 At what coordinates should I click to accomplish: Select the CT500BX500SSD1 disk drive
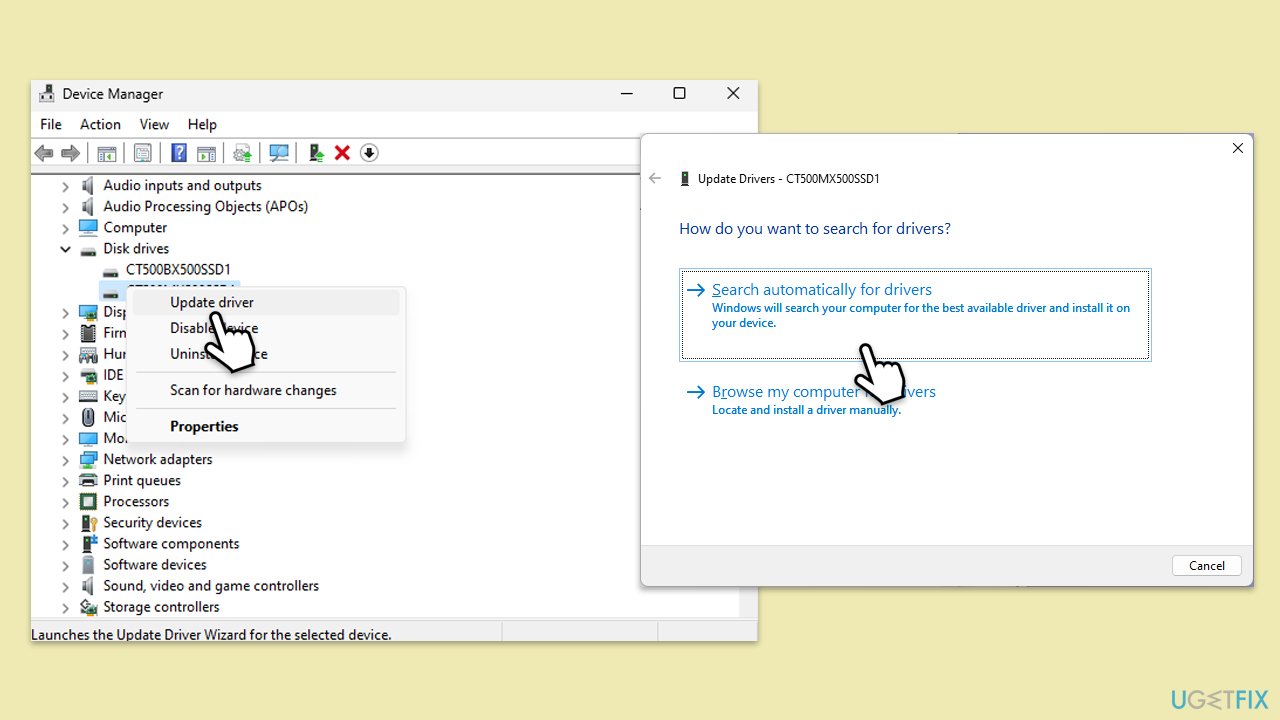[178, 270]
